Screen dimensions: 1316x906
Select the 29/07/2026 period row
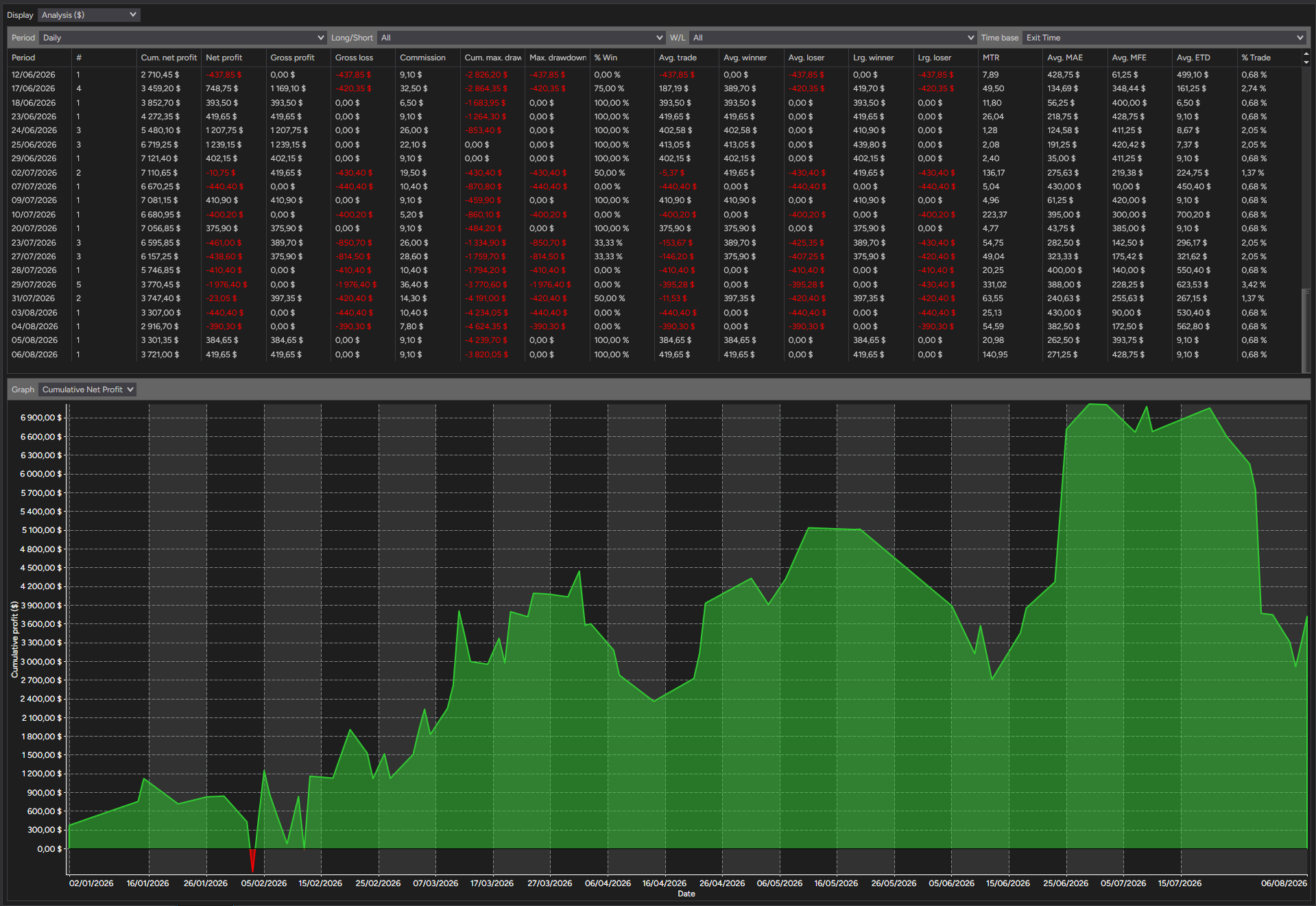tap(654, 285)
